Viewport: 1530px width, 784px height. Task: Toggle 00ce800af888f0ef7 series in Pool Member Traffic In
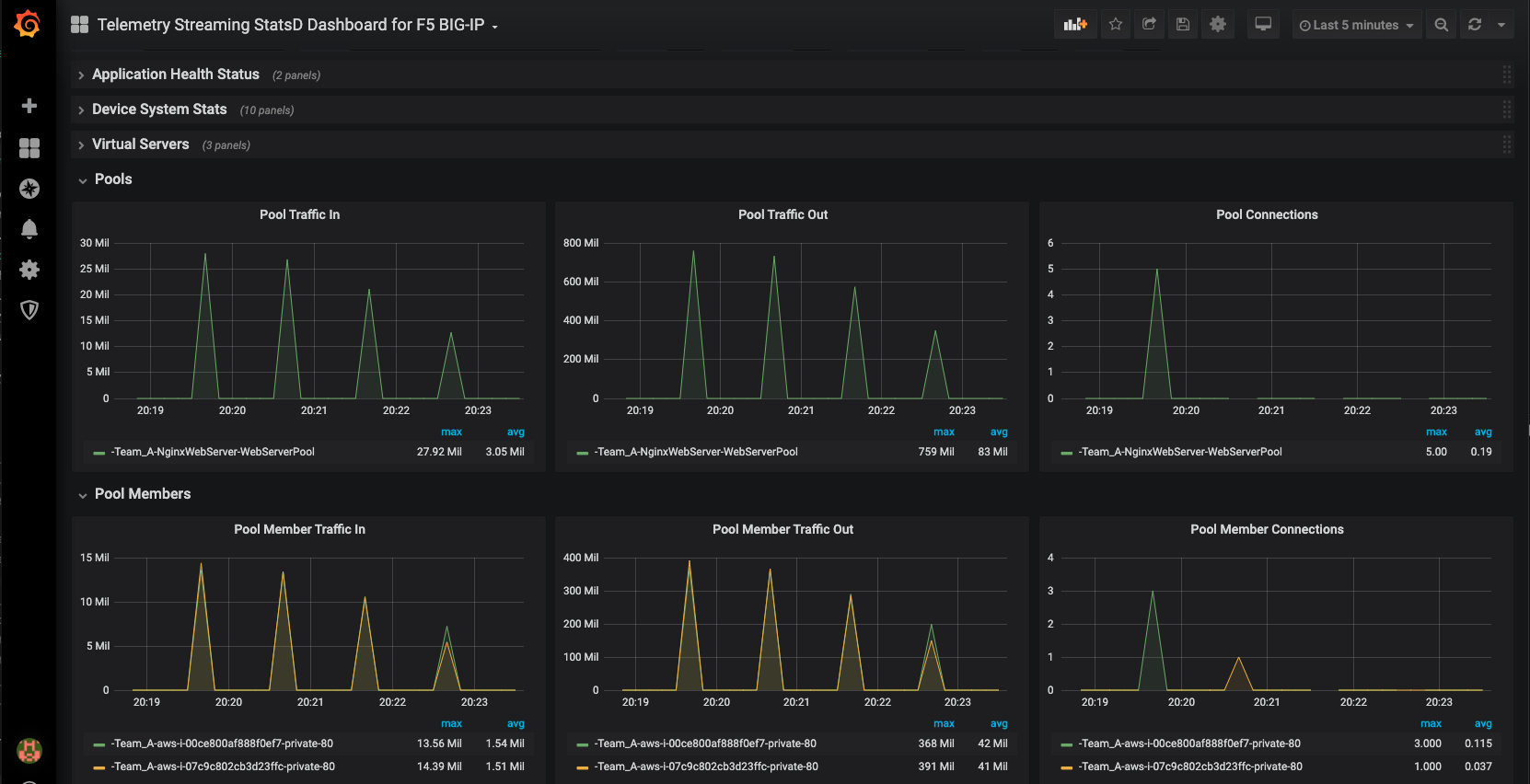click(222, 744)
